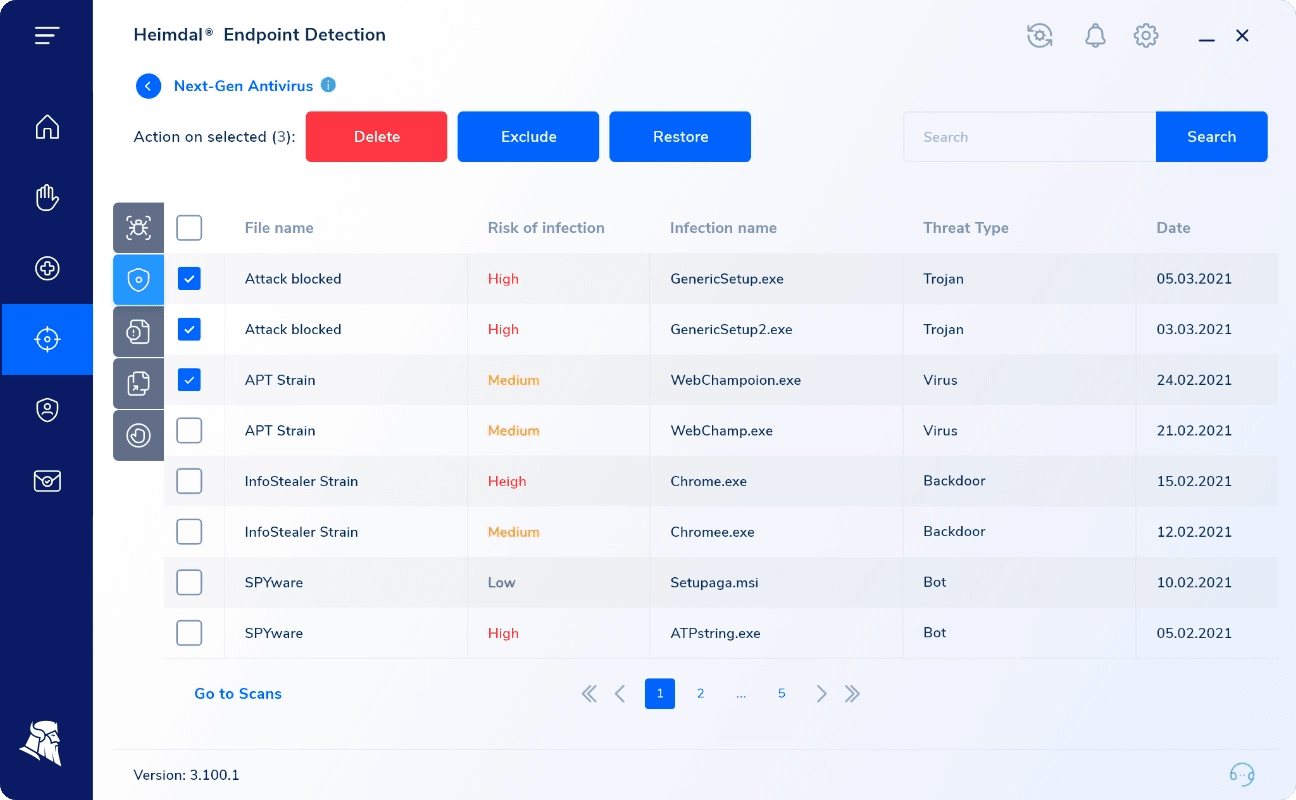The image size is (1296, 800).
Task: Click the hand-shaped sidebar icon
Action: pos(47,198)
